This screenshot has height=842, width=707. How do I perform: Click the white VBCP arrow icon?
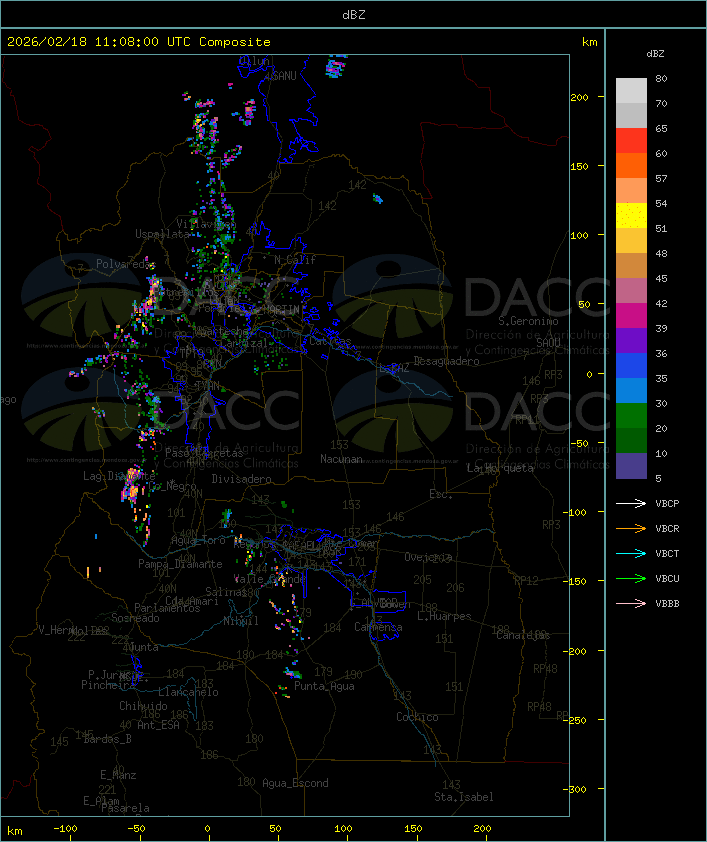(x=631, y=503)
